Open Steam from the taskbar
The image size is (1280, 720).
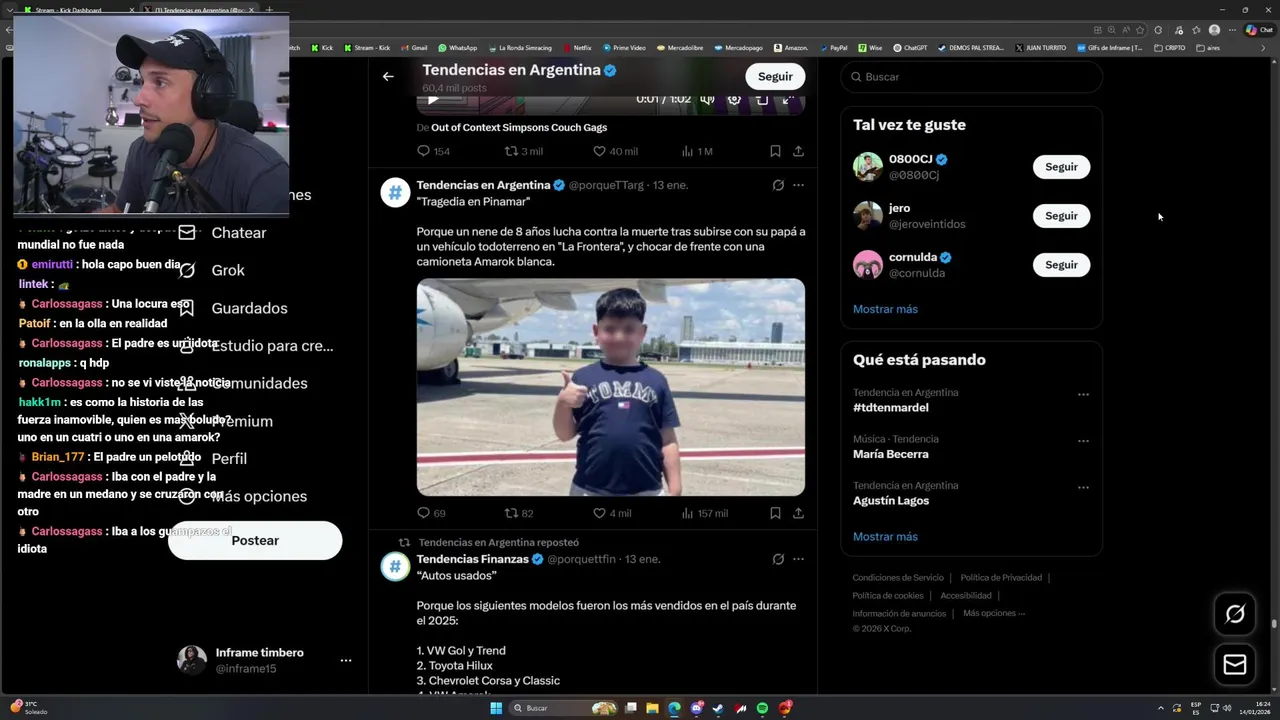pyautogui.click(x=718, y=708)
